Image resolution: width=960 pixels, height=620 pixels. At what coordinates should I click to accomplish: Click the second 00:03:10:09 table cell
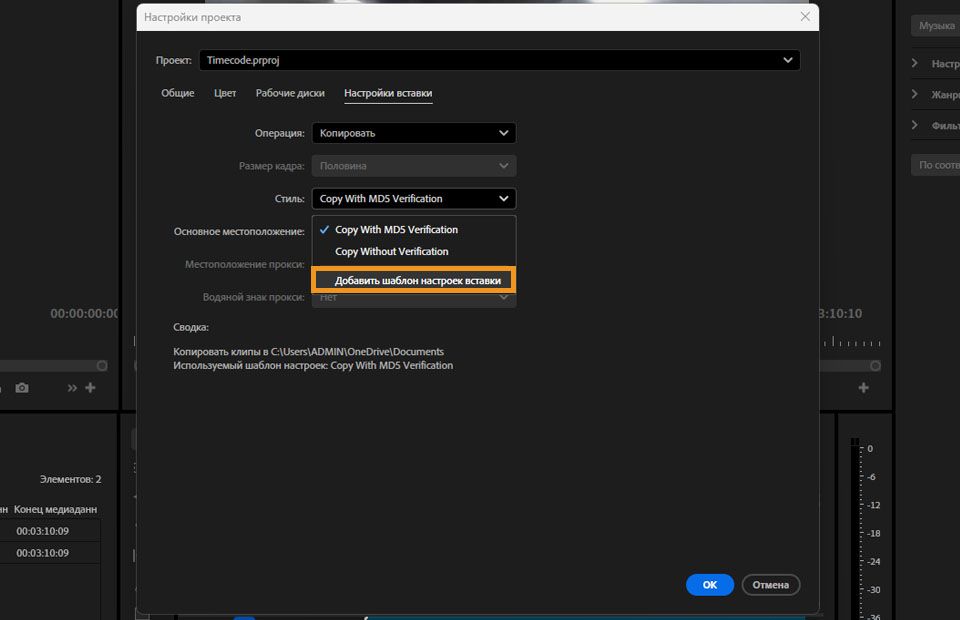[42, 553]
